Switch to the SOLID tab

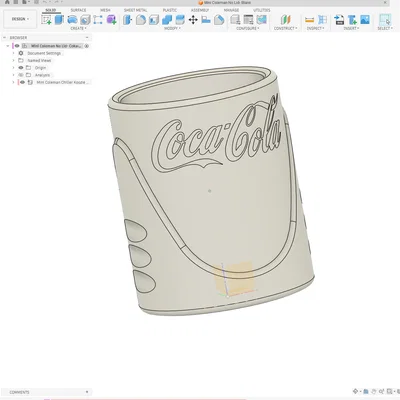point(51,10)
